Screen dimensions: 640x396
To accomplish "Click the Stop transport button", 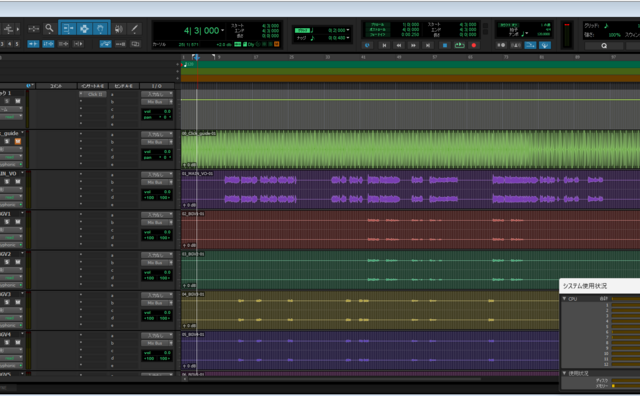I will tap(444, 45).
